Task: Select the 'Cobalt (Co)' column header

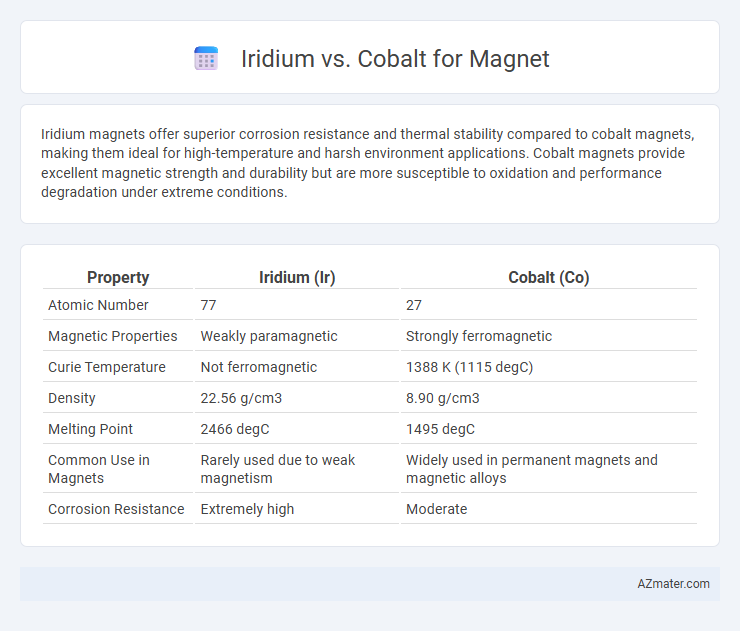Action: point(549,277)
